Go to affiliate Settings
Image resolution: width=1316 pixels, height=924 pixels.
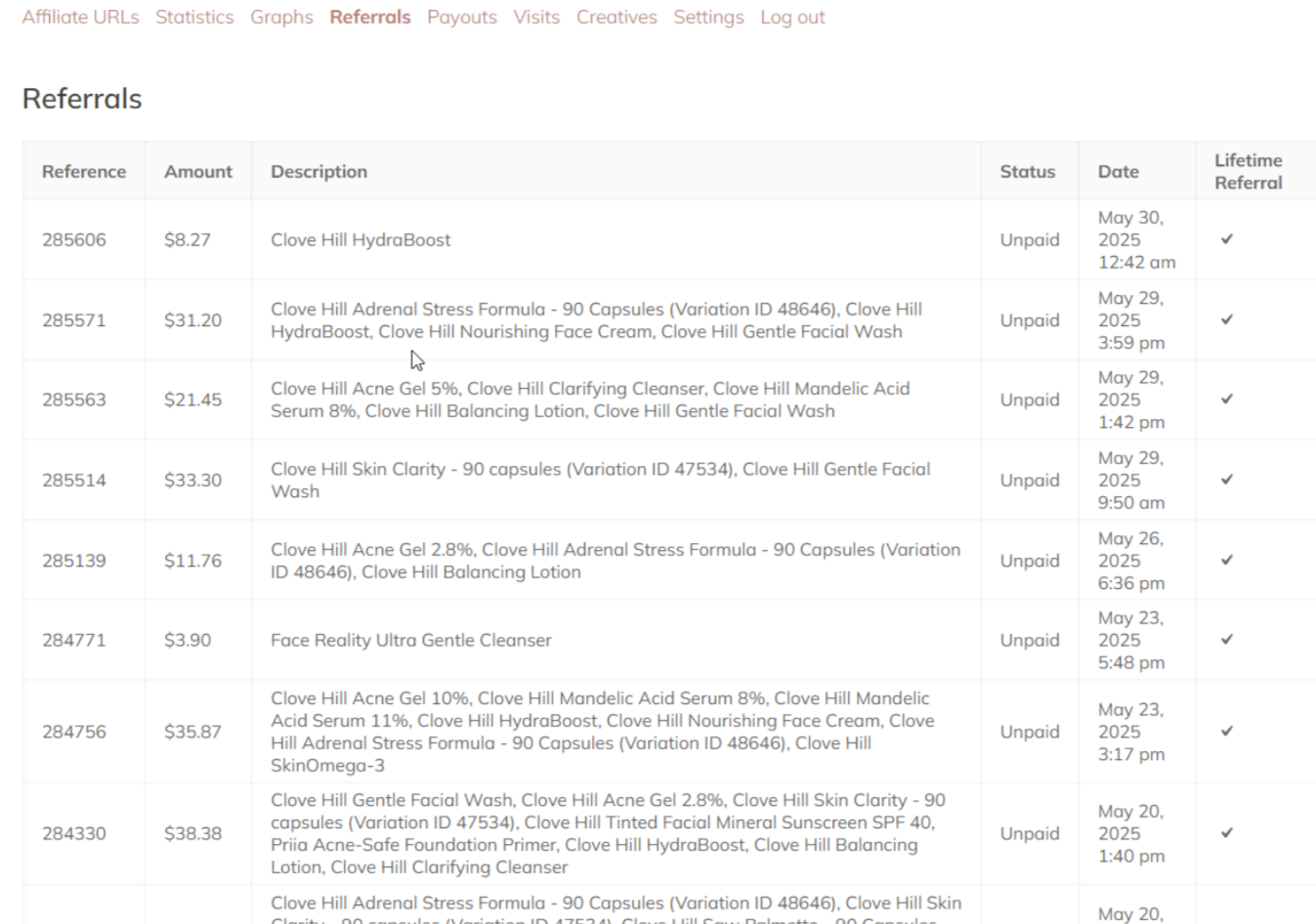[x=708, y=17]
